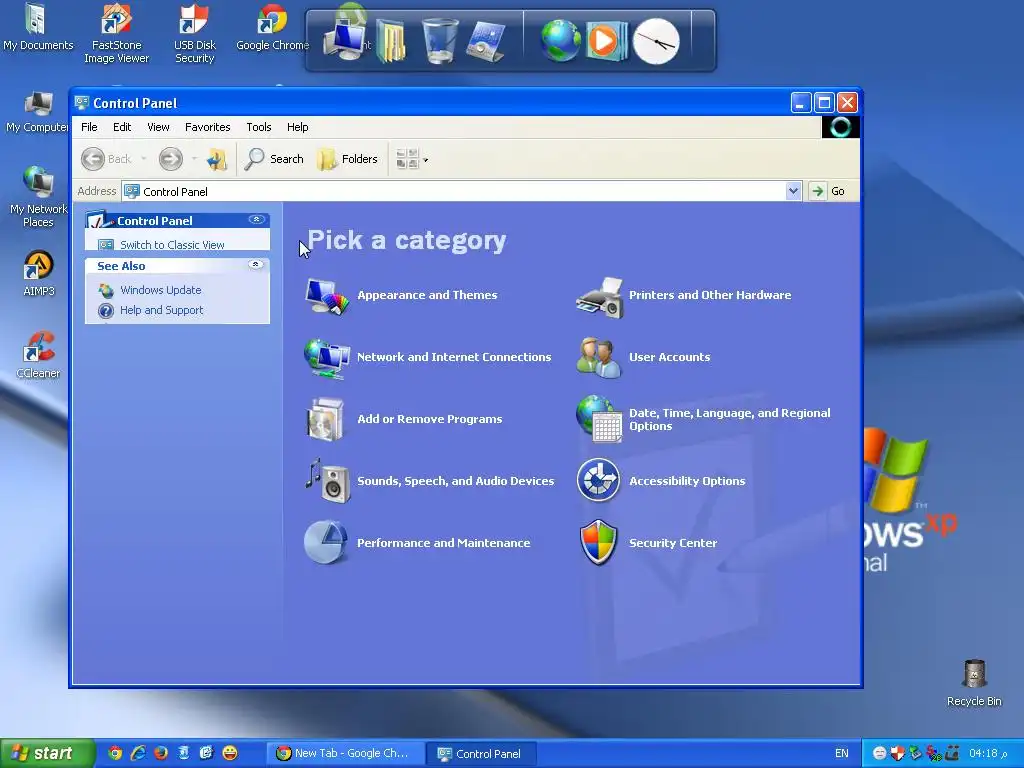Screen dimensions: 1024x768
Task: Click the Date, Time, Language globe icon
Action: coord(599,419)
